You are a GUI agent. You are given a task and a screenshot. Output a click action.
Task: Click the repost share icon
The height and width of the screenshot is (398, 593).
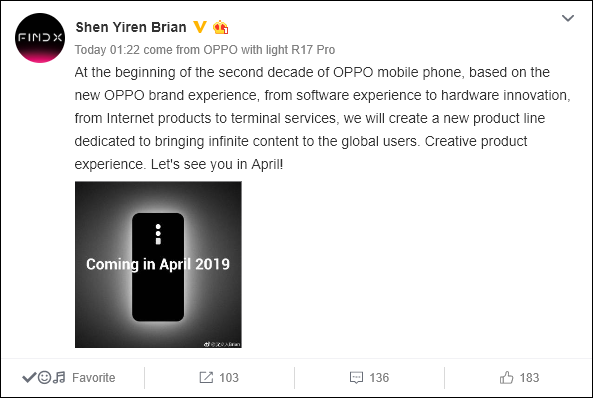tap(206, 378)
